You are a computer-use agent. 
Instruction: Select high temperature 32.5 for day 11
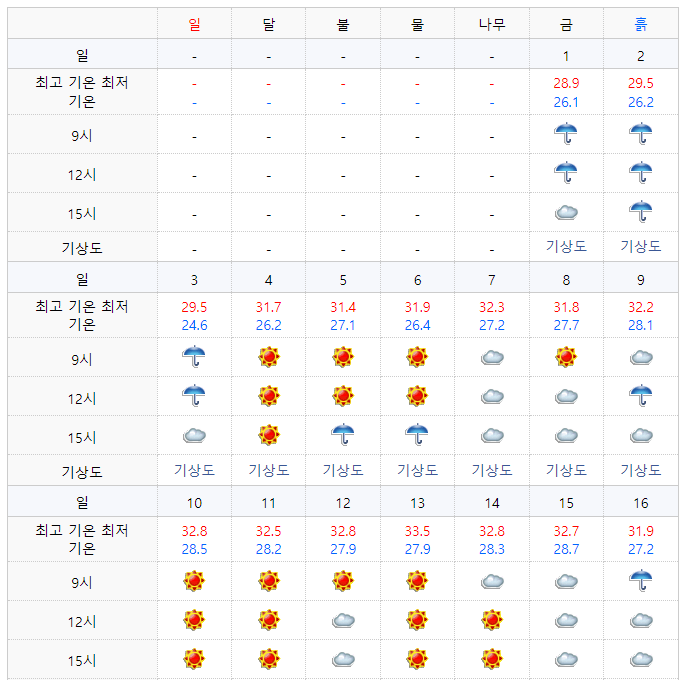pyautogui.click(x=268, y=531)
